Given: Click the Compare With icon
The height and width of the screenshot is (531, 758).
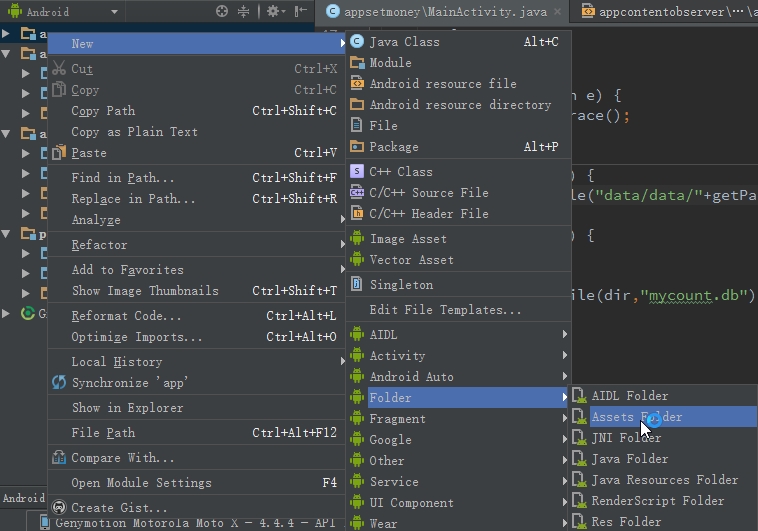Looking at the screenshot, I should coord(59,457).
